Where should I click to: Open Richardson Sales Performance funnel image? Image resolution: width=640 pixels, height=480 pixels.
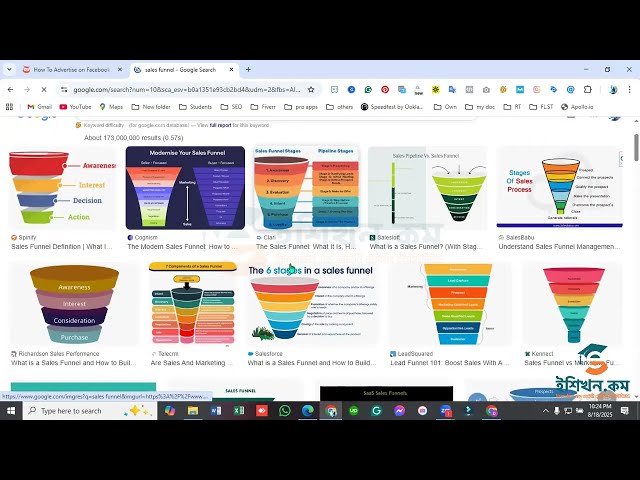pyautogui.click(x=74, y=304)
